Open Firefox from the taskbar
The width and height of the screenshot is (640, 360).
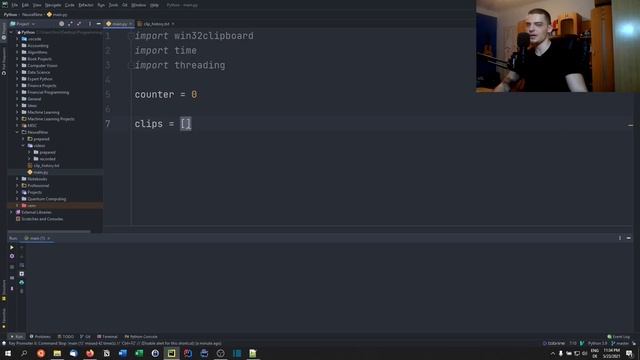[x=90, y=353]
